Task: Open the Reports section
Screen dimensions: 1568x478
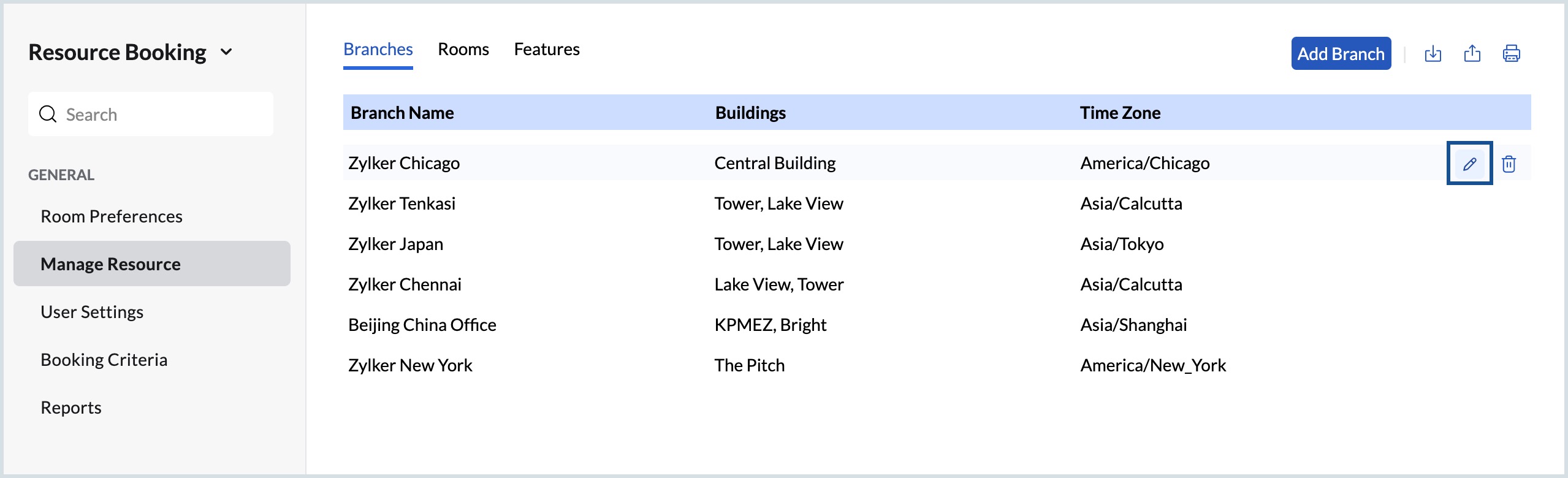Action: 71,408
